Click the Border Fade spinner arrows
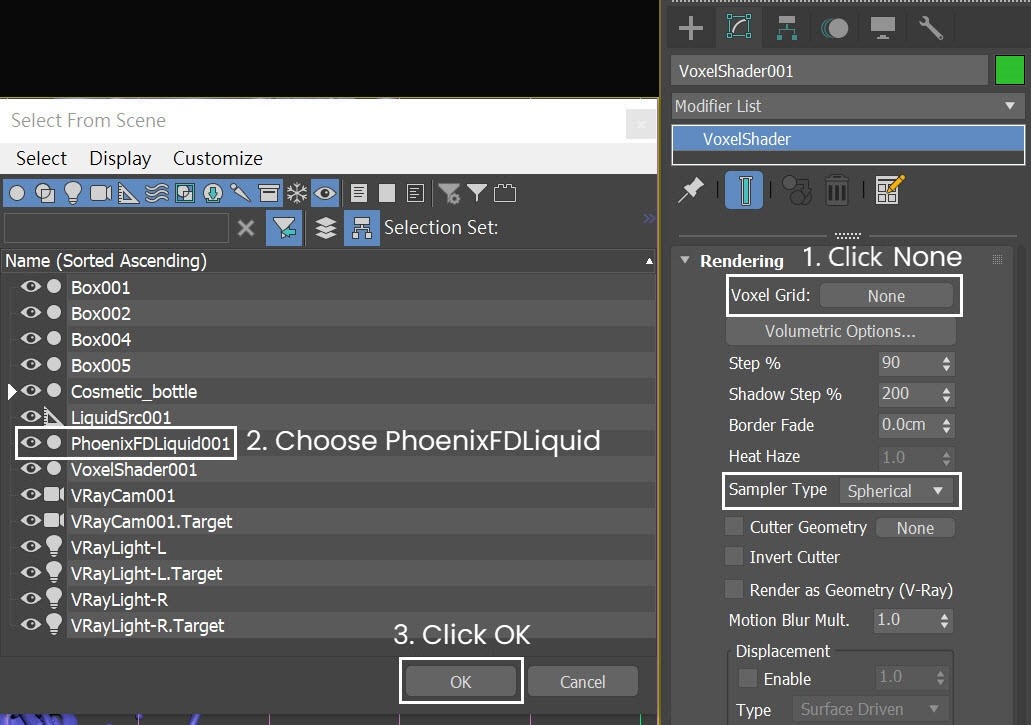The image size is (1031, 725). (946, 425)
